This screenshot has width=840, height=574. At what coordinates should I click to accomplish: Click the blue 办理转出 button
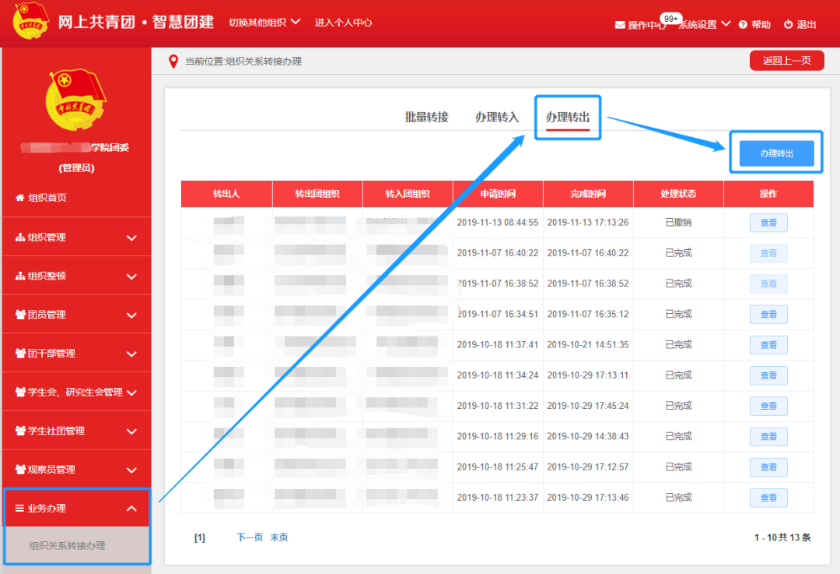[x=776, y=153]
